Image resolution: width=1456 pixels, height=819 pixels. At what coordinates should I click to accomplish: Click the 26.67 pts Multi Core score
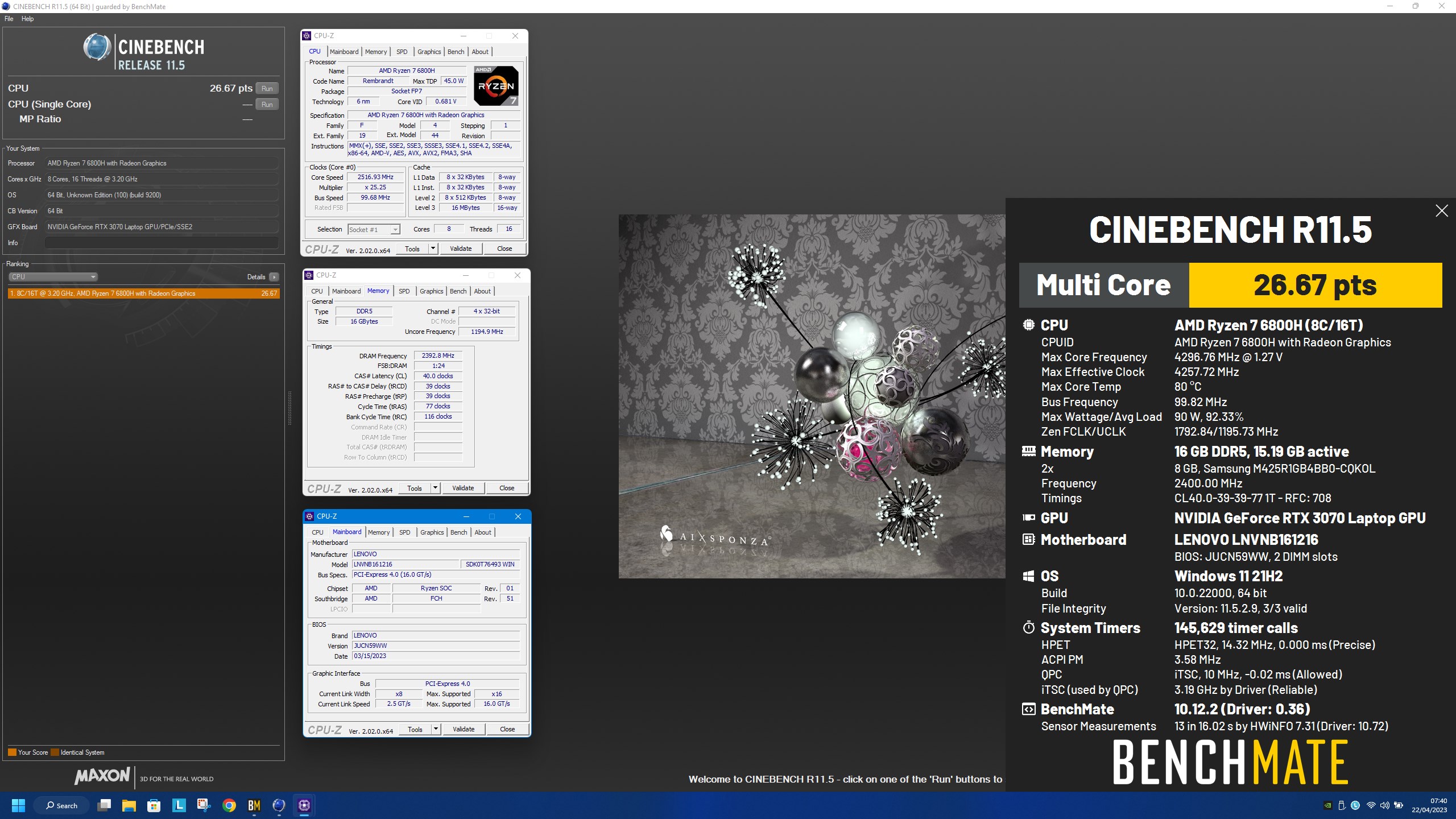[1315, 285]
